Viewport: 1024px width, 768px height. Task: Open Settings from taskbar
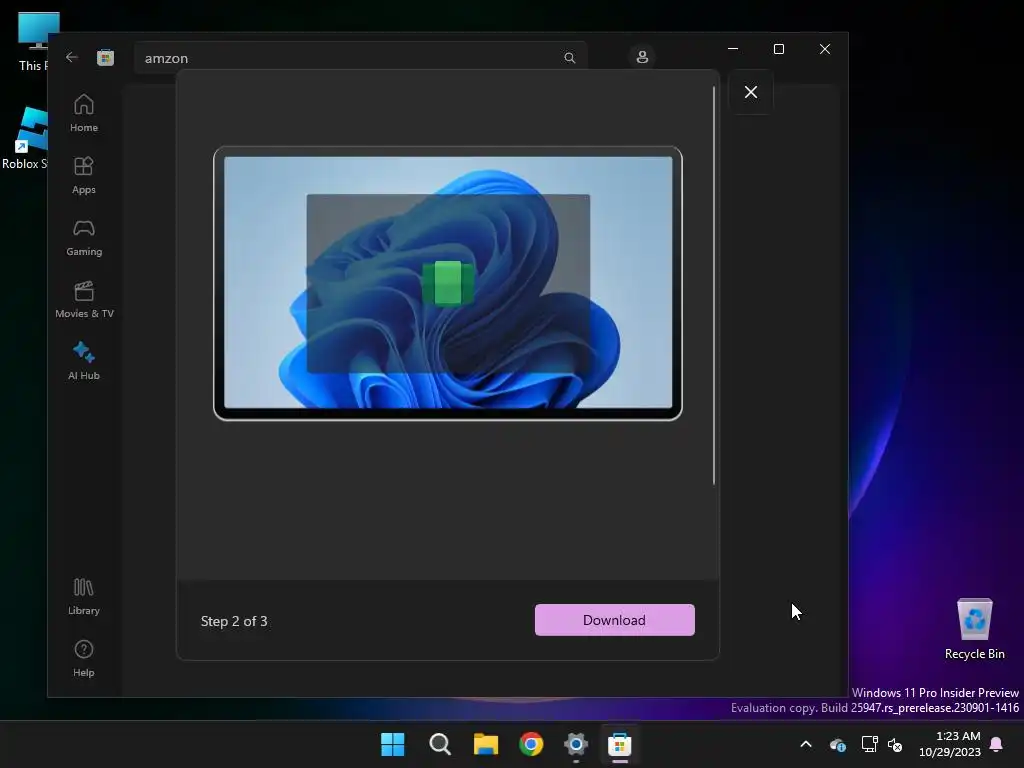pos(576,744)
